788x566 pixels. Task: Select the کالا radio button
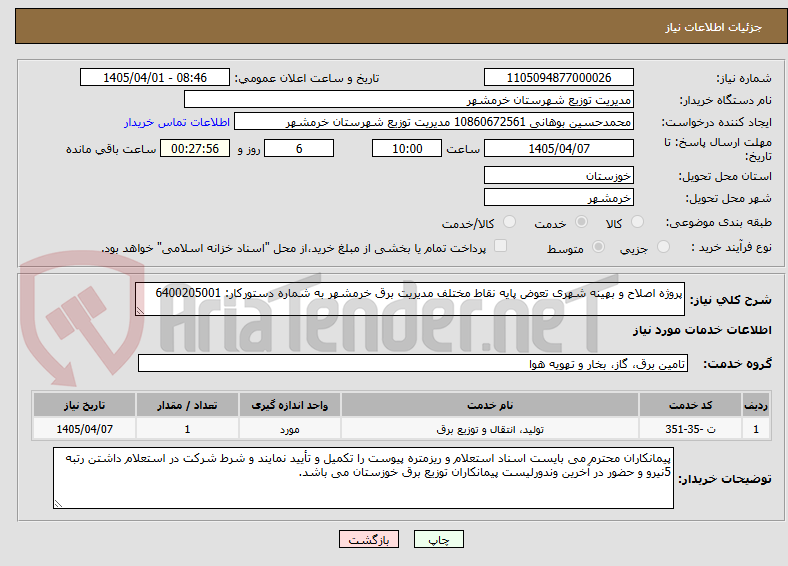click(637, 222)
